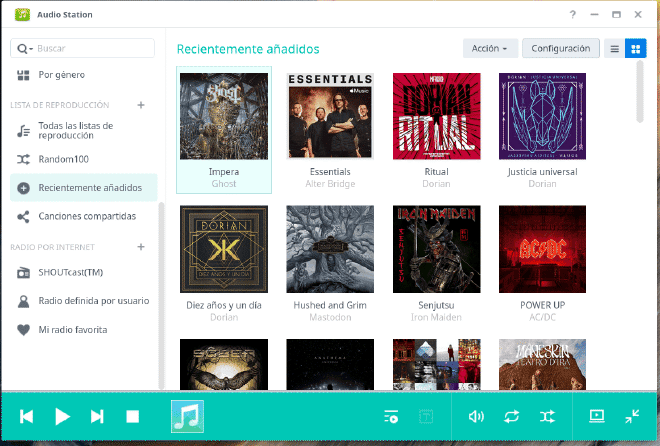Minimize the Audio Station window
The image size is (660, 446).
click(594, 15)
